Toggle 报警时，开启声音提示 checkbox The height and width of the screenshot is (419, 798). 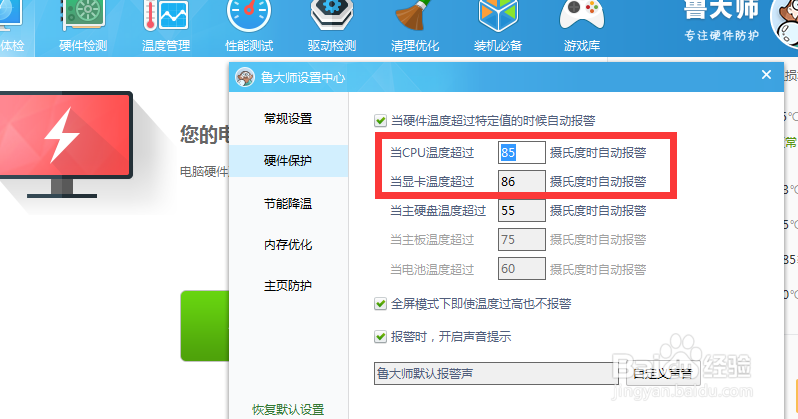pos(380,337)
